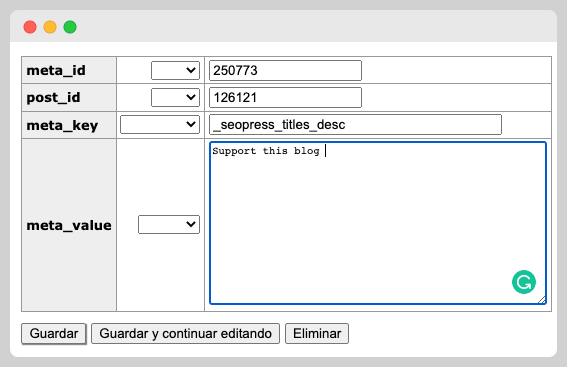Focus the meta_id field showing 250773
Image resolution: width=567 pixels, height=367 pixels.
tap(285, 71)
